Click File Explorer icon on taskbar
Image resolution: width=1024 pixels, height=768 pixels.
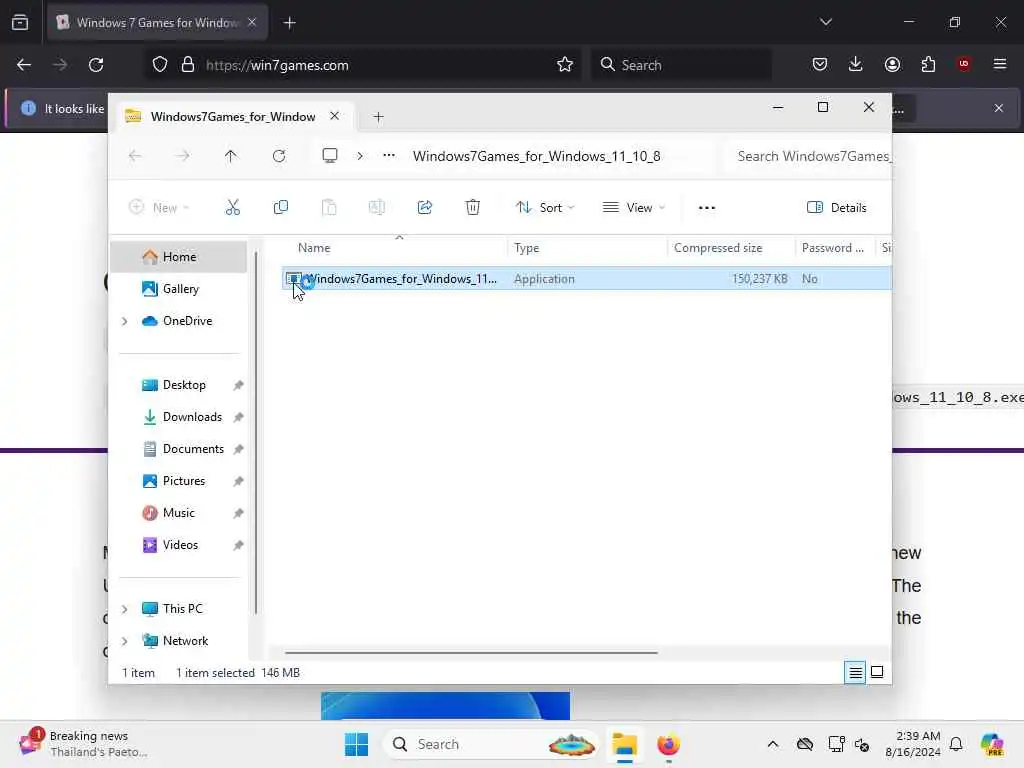tap(624, 744)
